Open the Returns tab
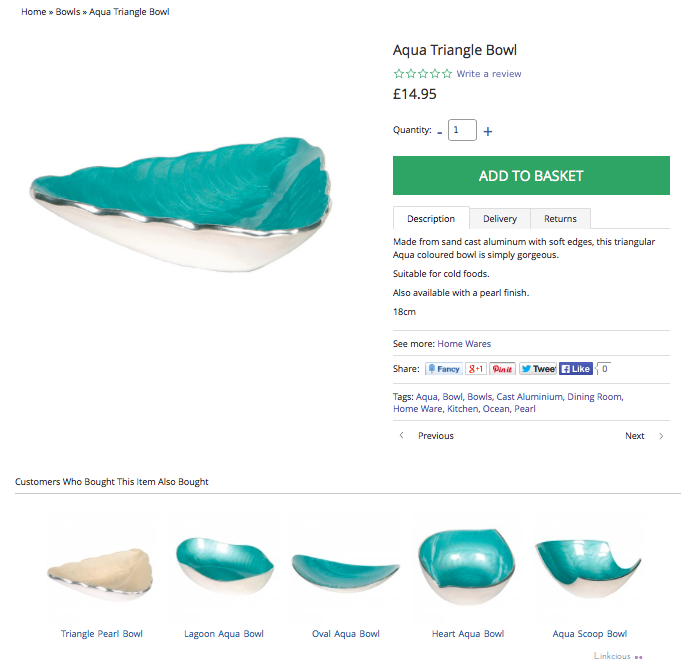Viewport: 699px width, 672px height. click(560, 219)
